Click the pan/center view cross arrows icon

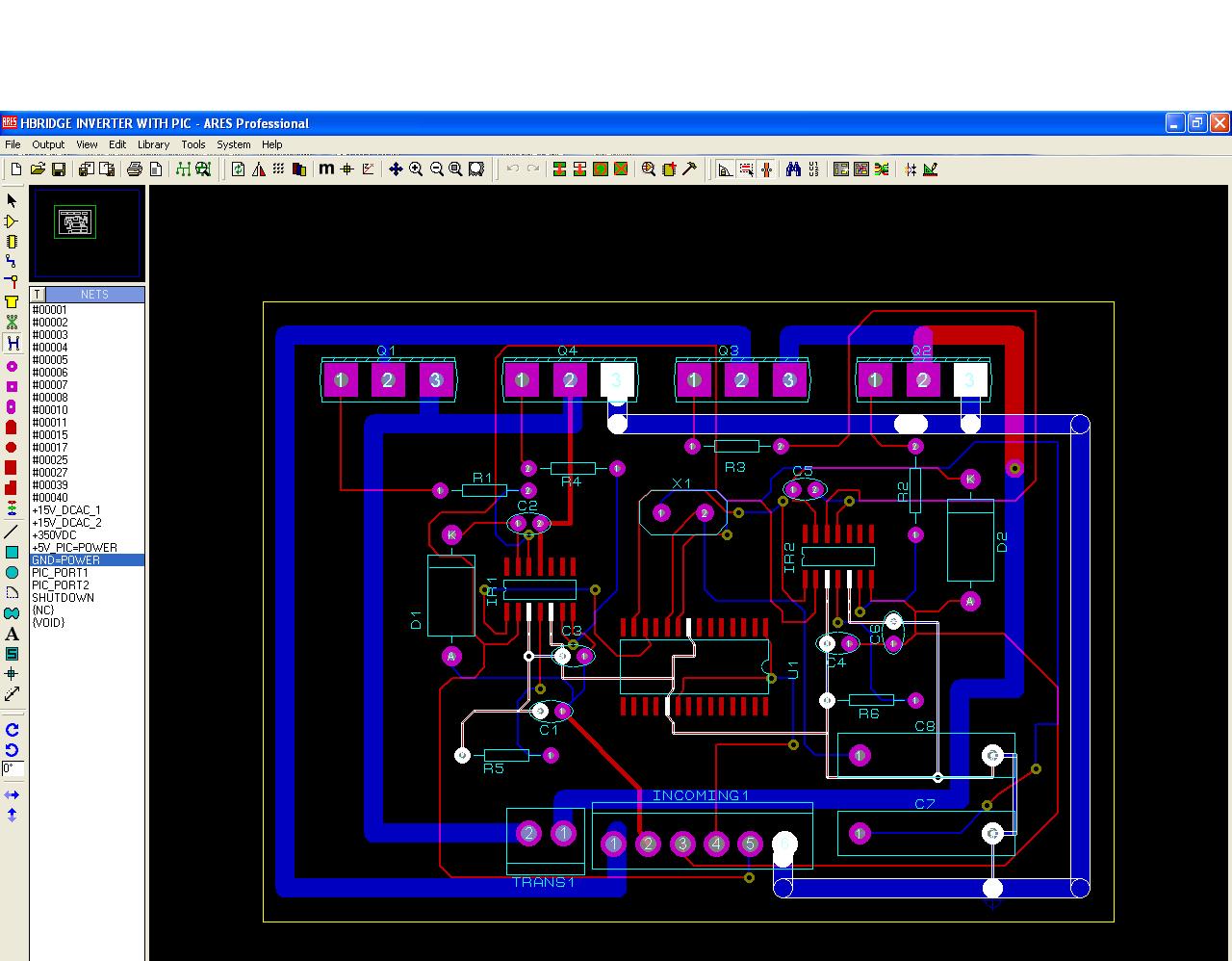tap(396, 169)
